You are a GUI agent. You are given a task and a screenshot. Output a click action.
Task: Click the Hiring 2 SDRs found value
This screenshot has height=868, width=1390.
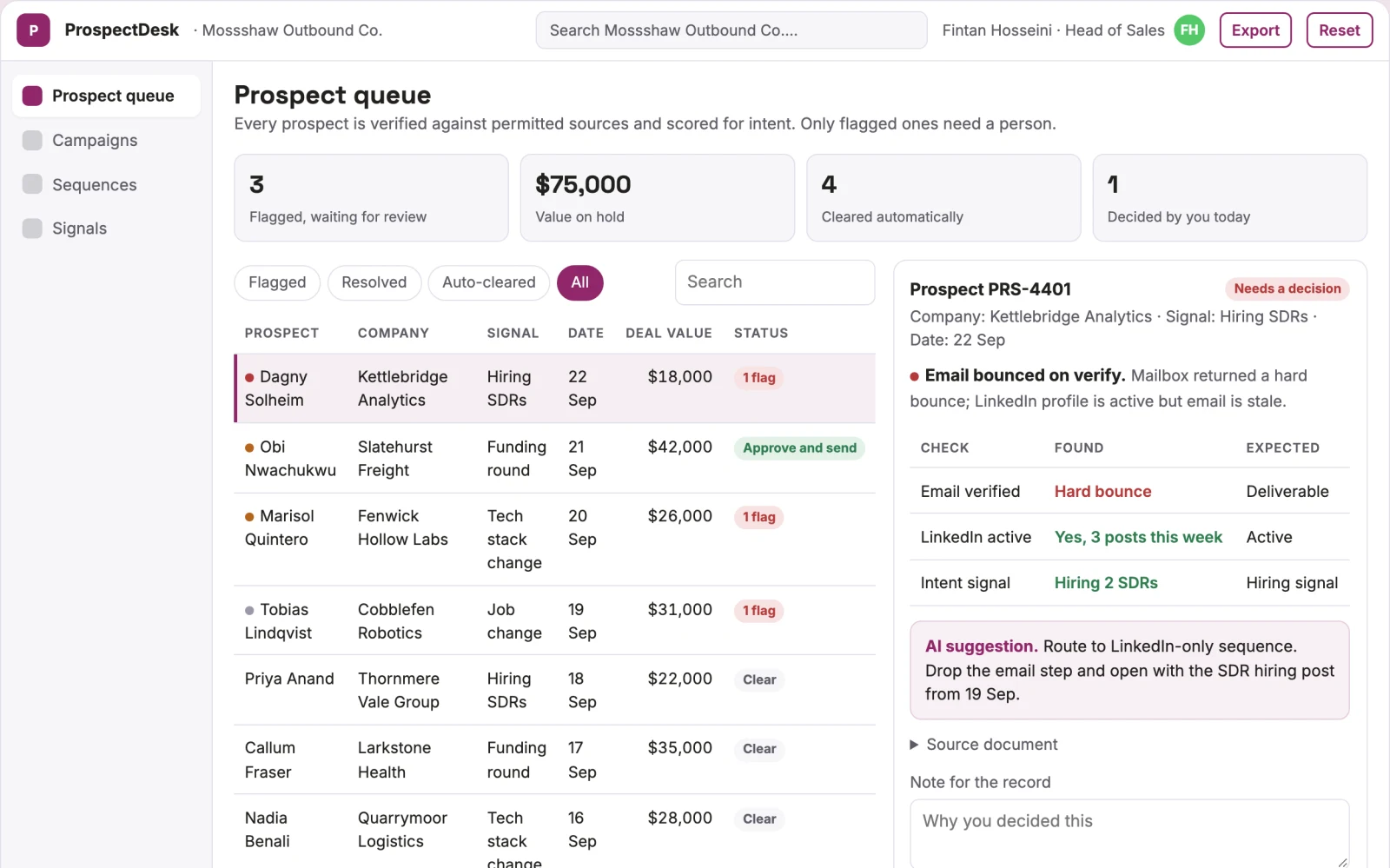[x=1106, y=583]
